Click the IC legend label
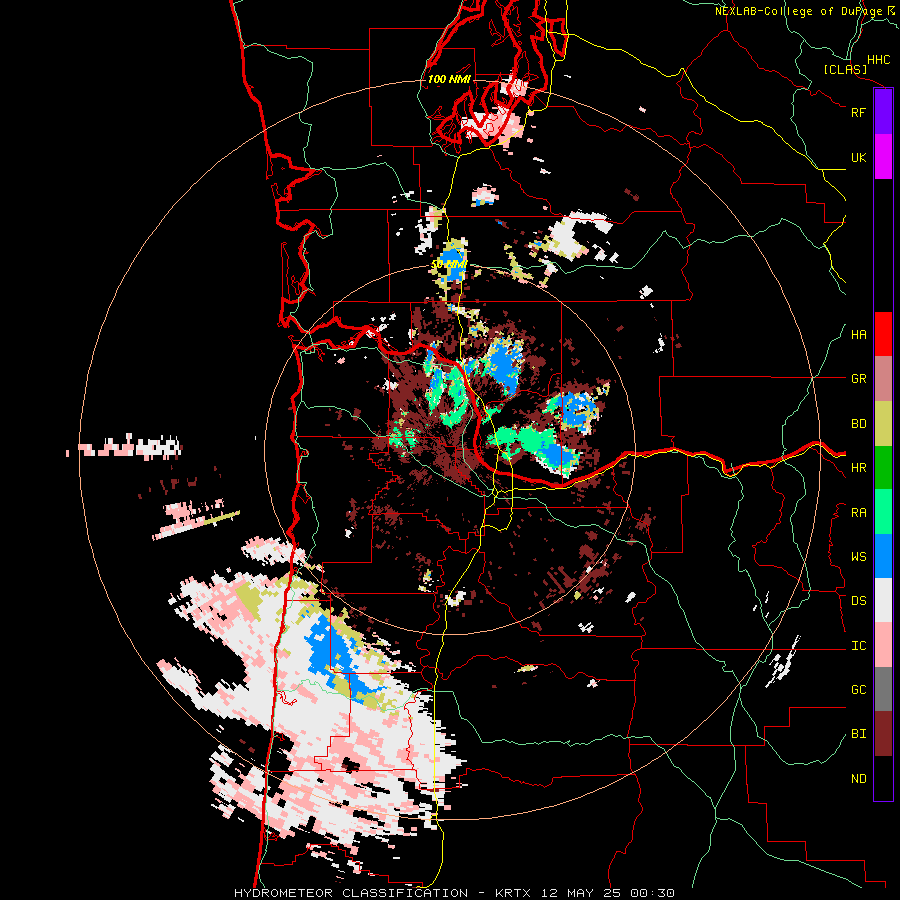The height and width of the screenshot is (900, 900). coord(858,646)
